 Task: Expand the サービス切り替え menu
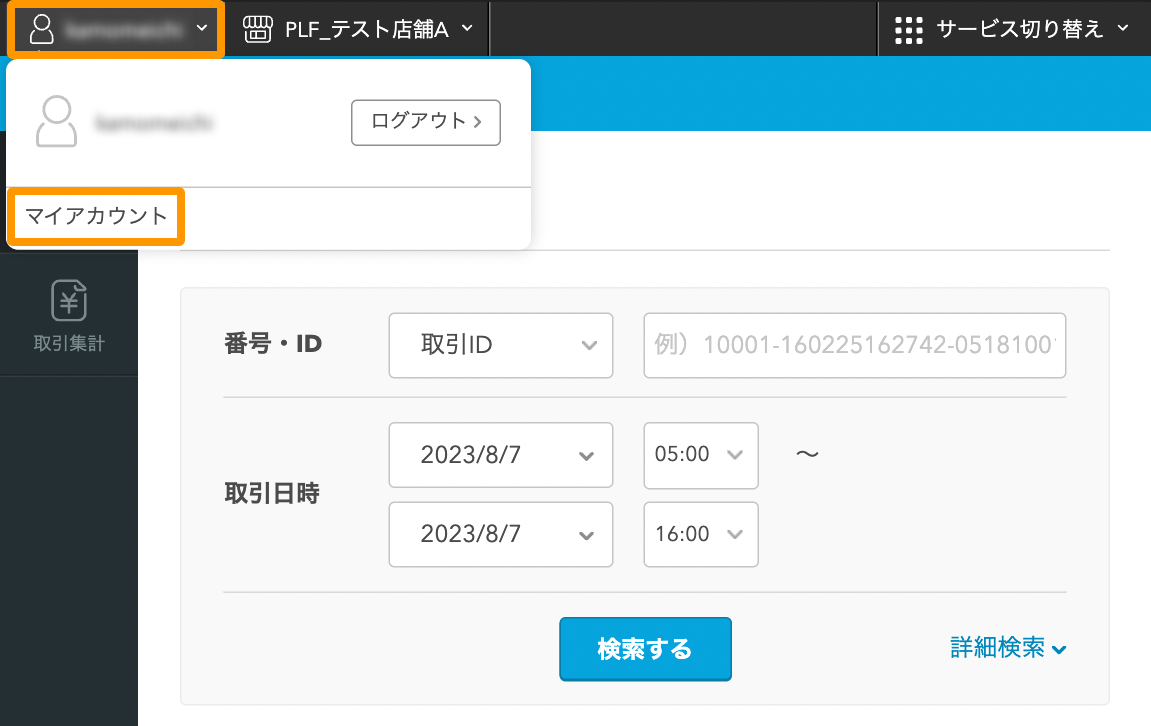[1013, 29]
